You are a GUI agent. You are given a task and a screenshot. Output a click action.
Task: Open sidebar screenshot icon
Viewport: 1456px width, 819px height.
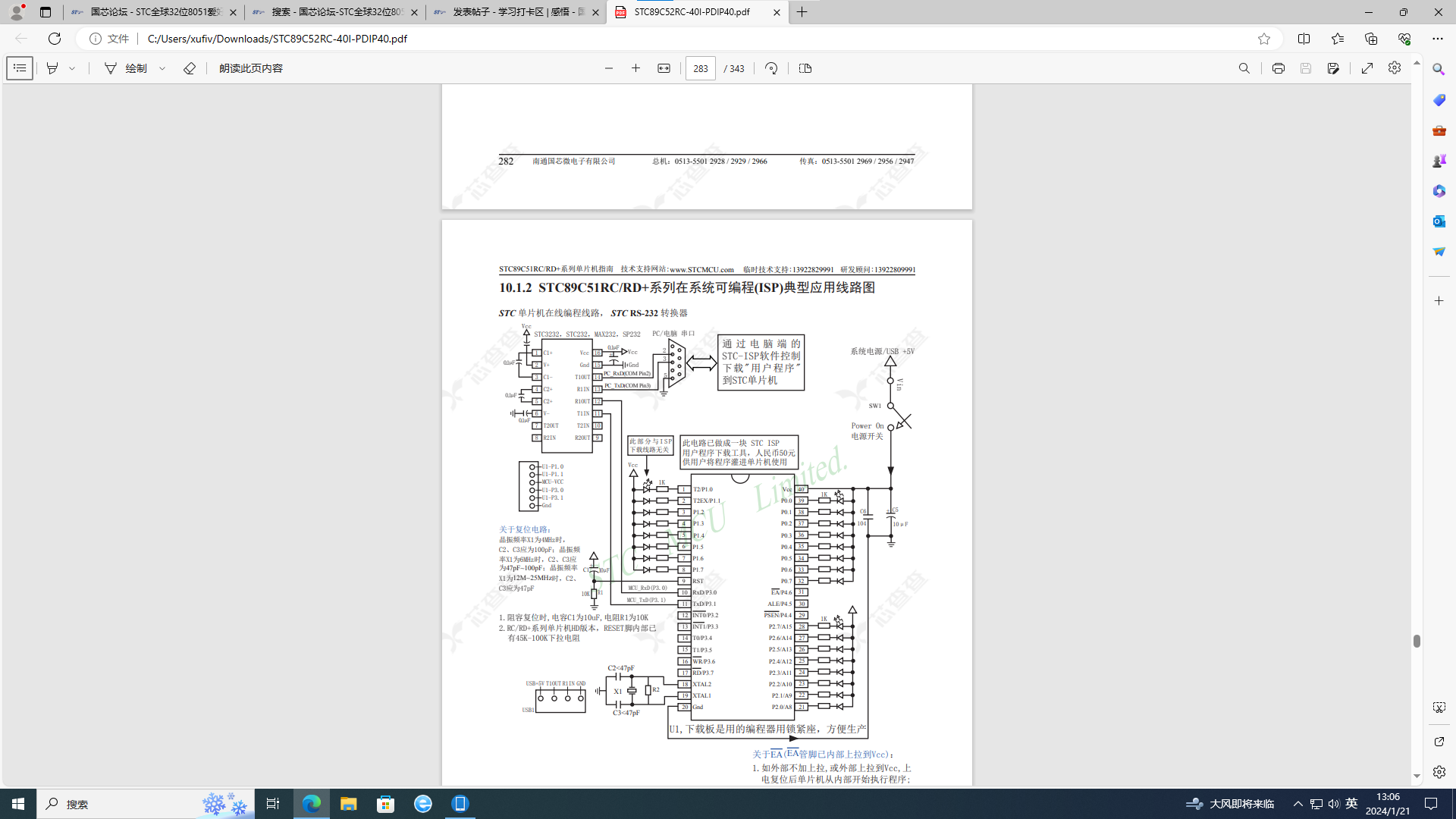[1439, 708]
